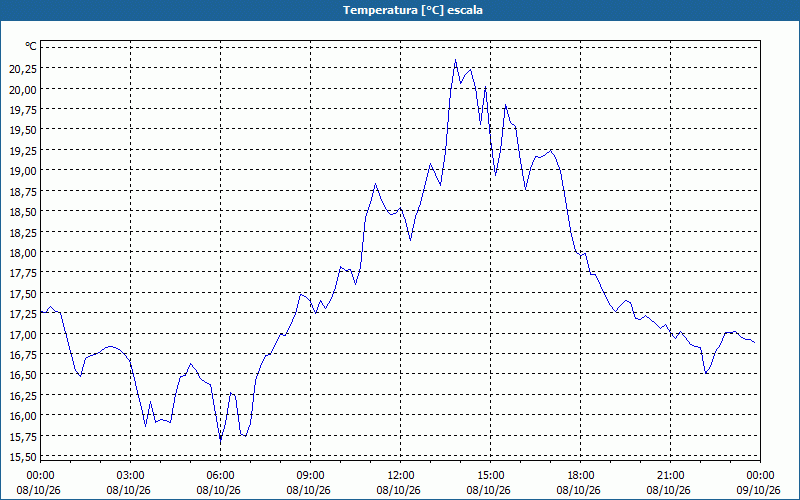The width and height of the screenshot is (800, 500).
Task: Select the 20,25 y-axis label
Action: tap(23, 68)
